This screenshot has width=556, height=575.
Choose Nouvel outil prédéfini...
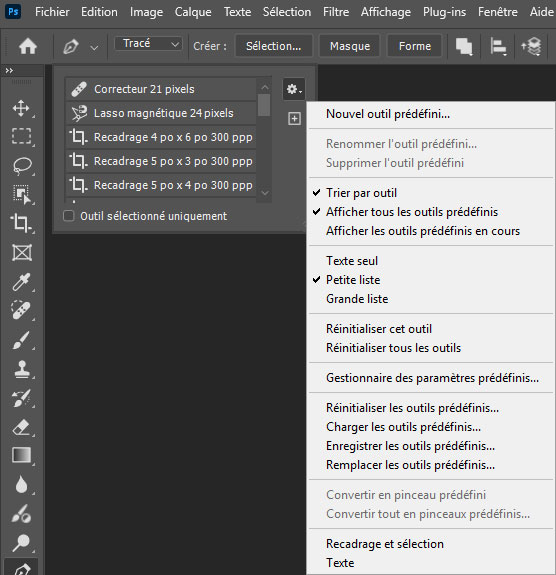388,114
